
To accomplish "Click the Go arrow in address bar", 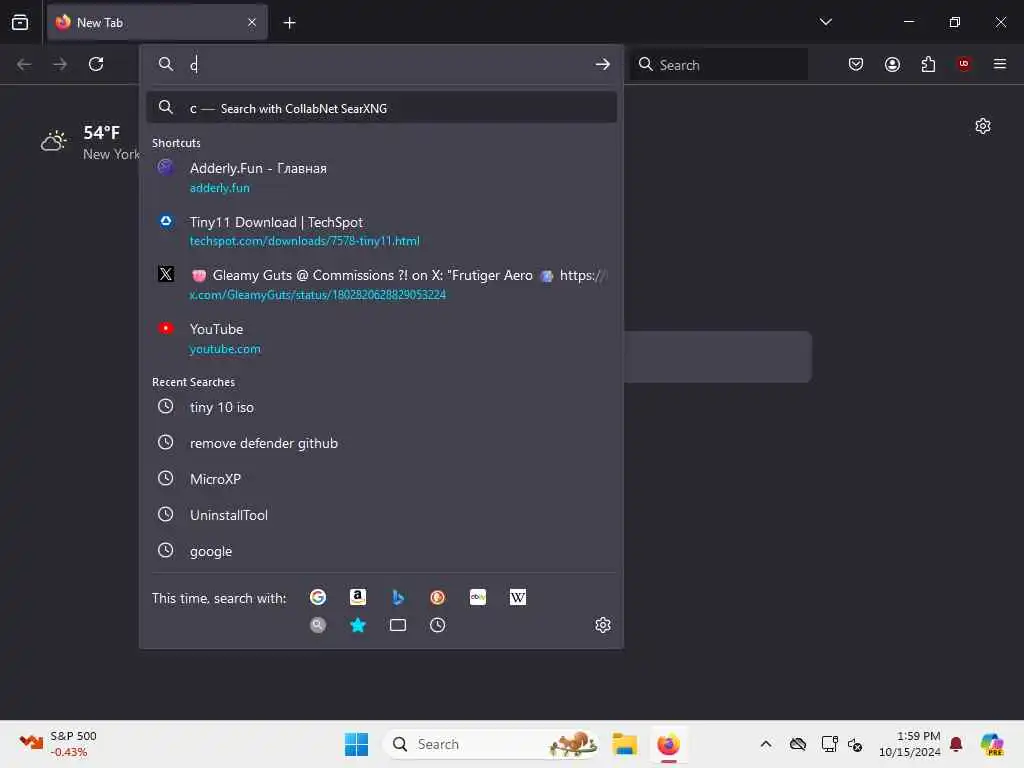I will (602, 64).
